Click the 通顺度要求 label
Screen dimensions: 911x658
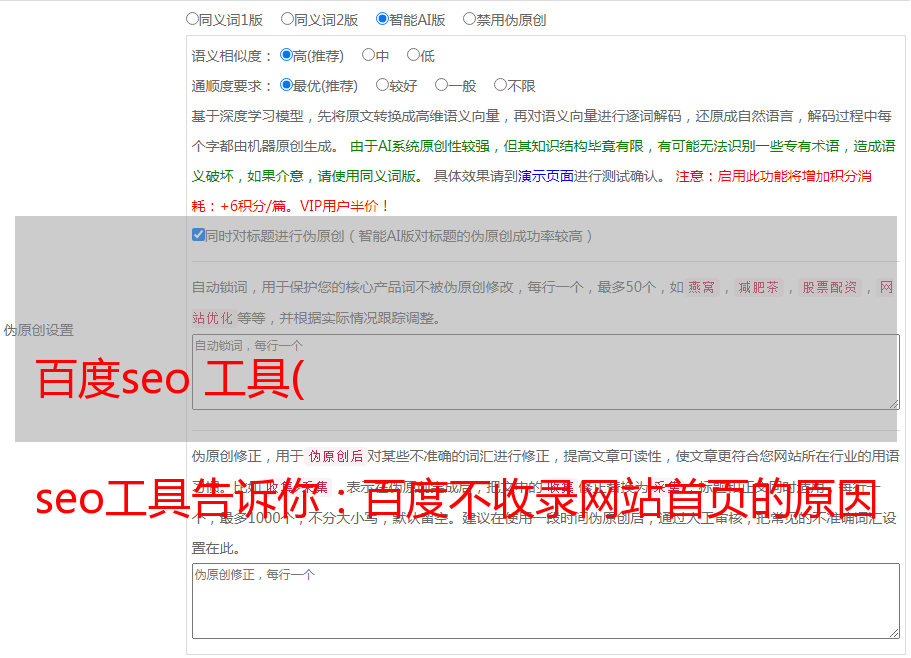231,87
